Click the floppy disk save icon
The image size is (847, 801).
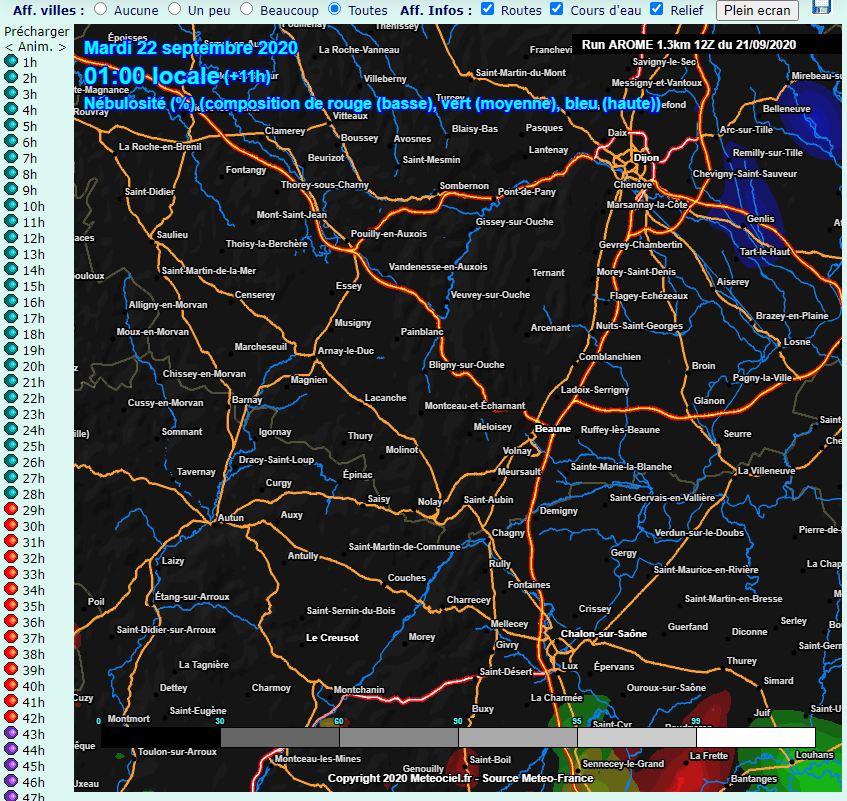coord(822,7)
